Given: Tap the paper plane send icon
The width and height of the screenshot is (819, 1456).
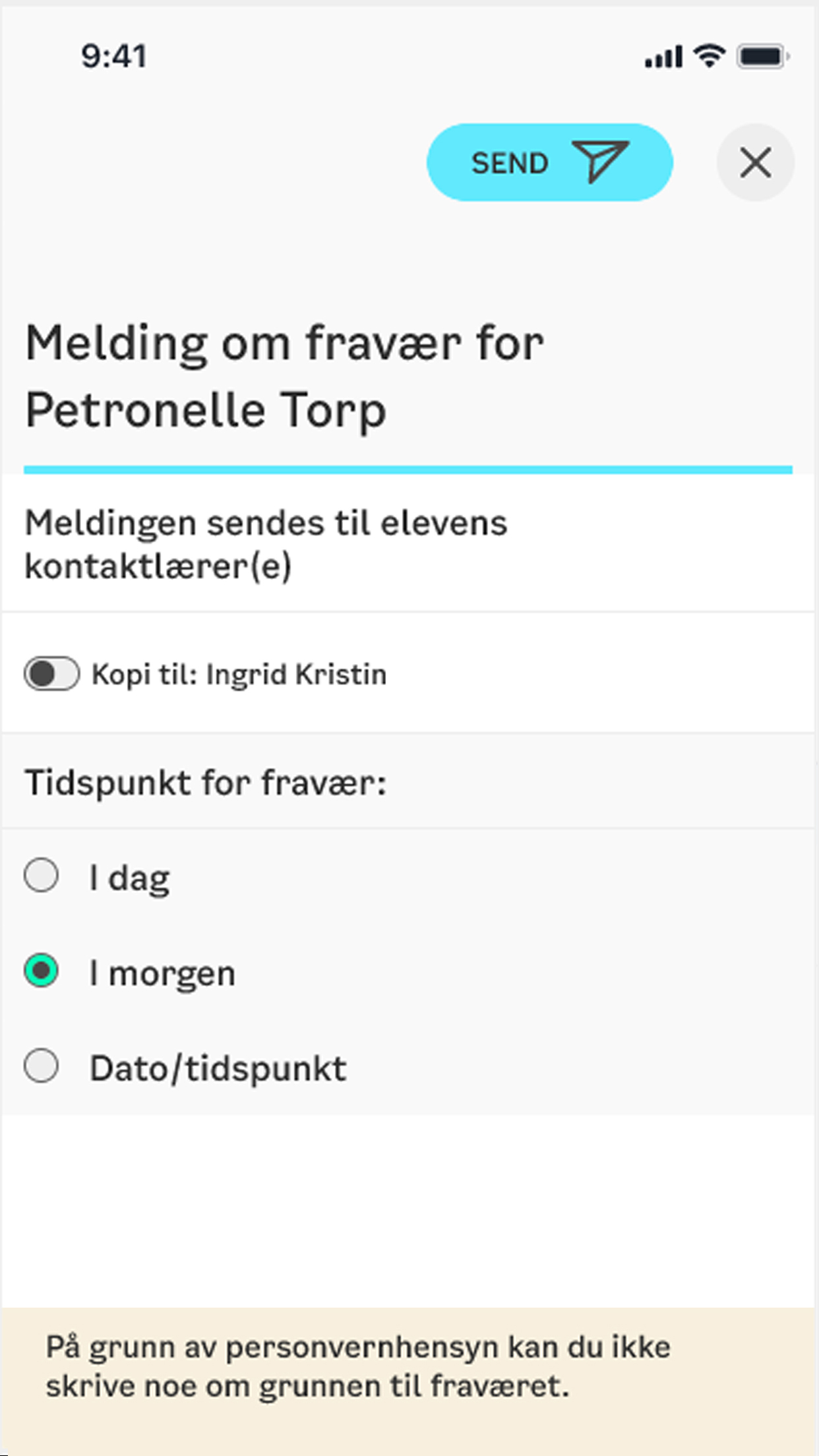Looking at the screenshot, I should click(x=600, y=161).
